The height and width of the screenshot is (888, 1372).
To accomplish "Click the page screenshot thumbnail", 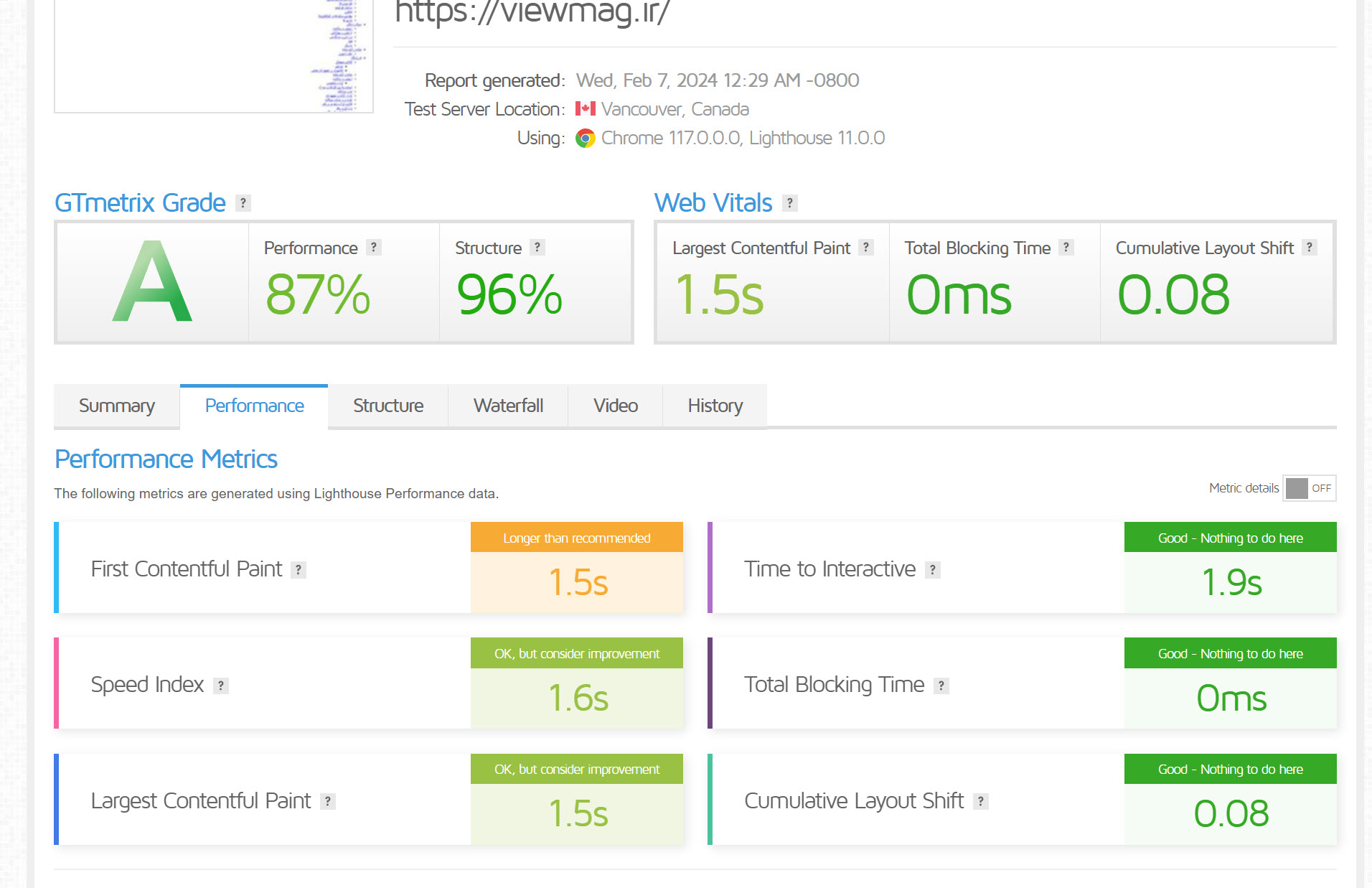I will coord(214,56).
